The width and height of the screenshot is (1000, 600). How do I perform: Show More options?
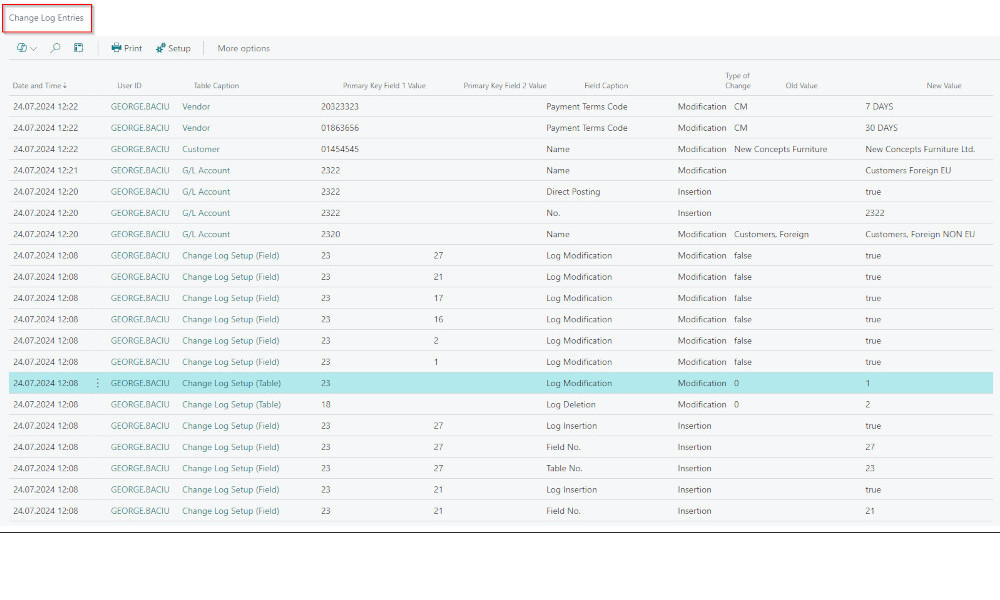coord(244,48)
